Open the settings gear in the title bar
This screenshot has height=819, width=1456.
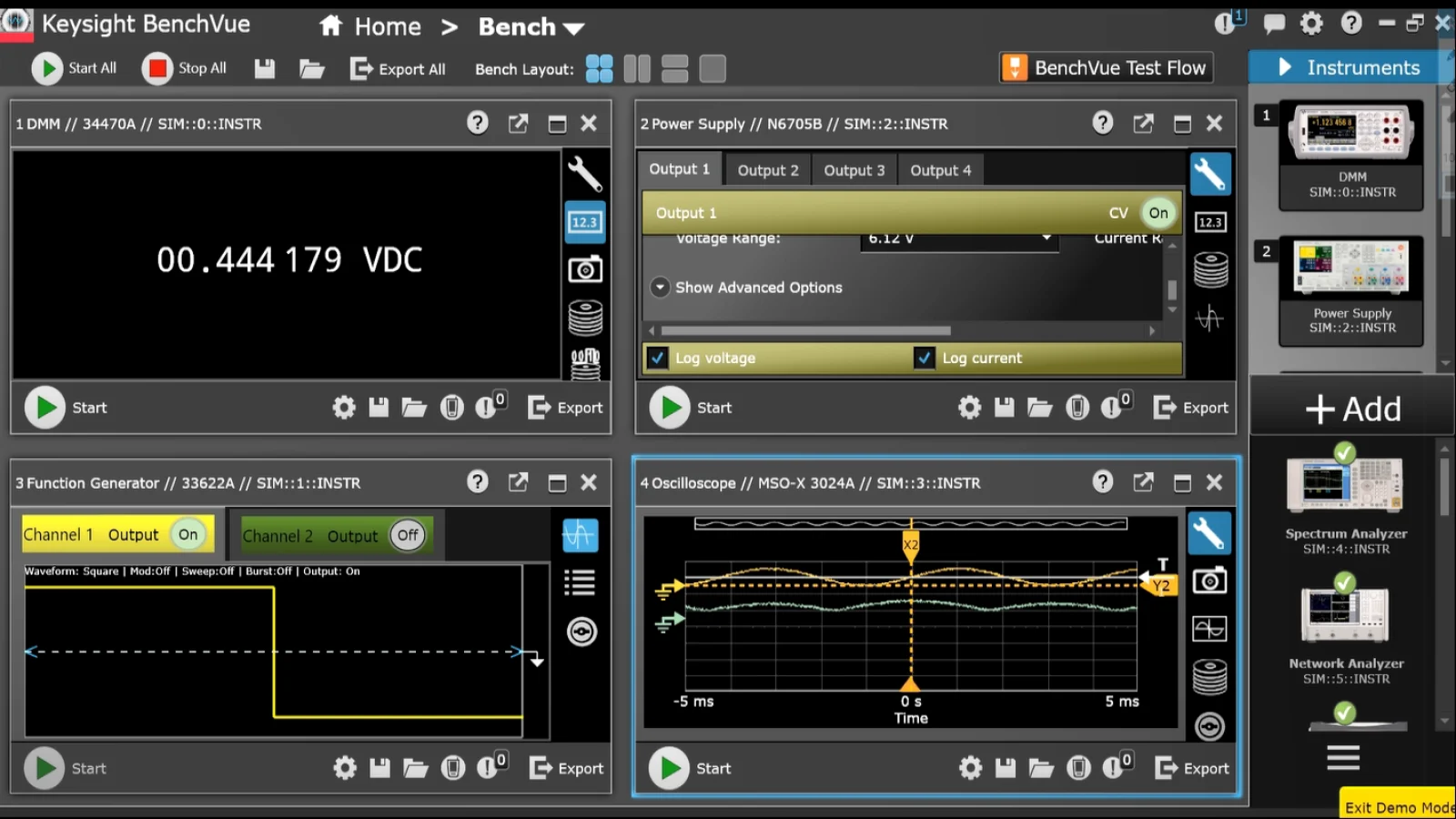point(1311,23)
